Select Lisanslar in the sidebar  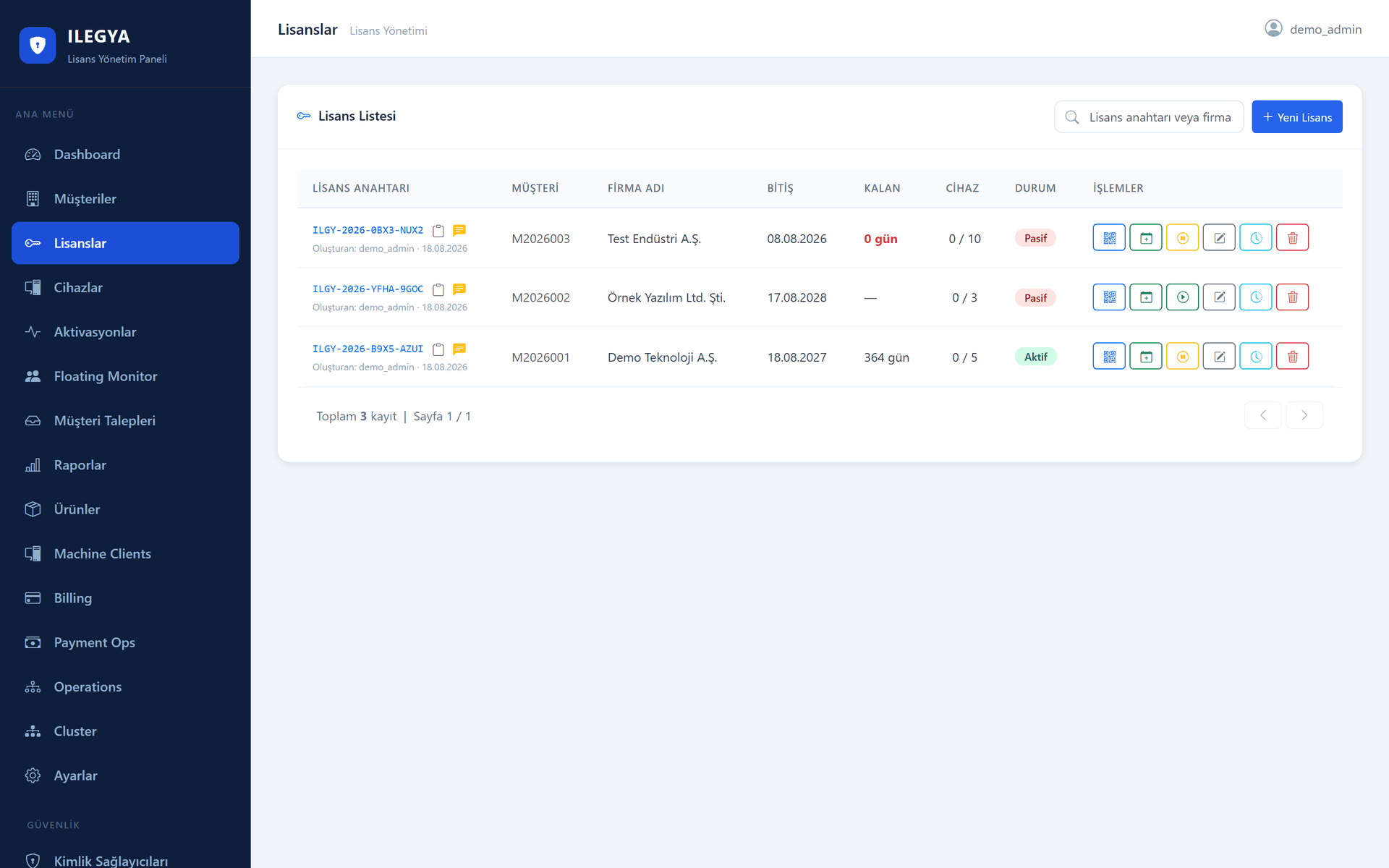coord(125,243)
